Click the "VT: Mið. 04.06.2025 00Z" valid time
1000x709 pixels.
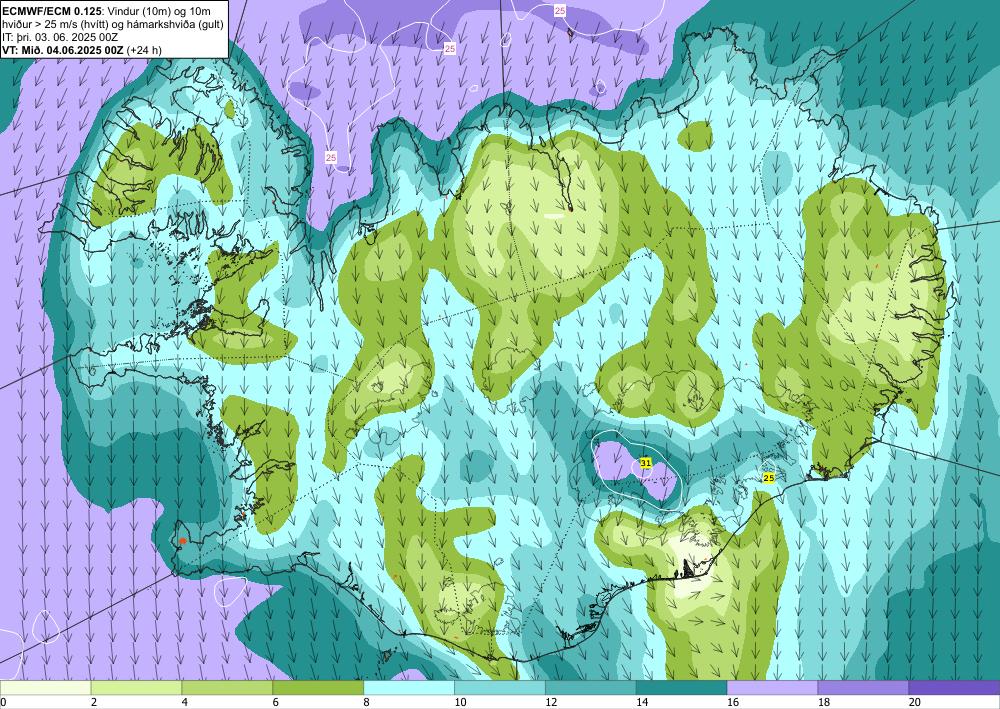pos(63,50)
